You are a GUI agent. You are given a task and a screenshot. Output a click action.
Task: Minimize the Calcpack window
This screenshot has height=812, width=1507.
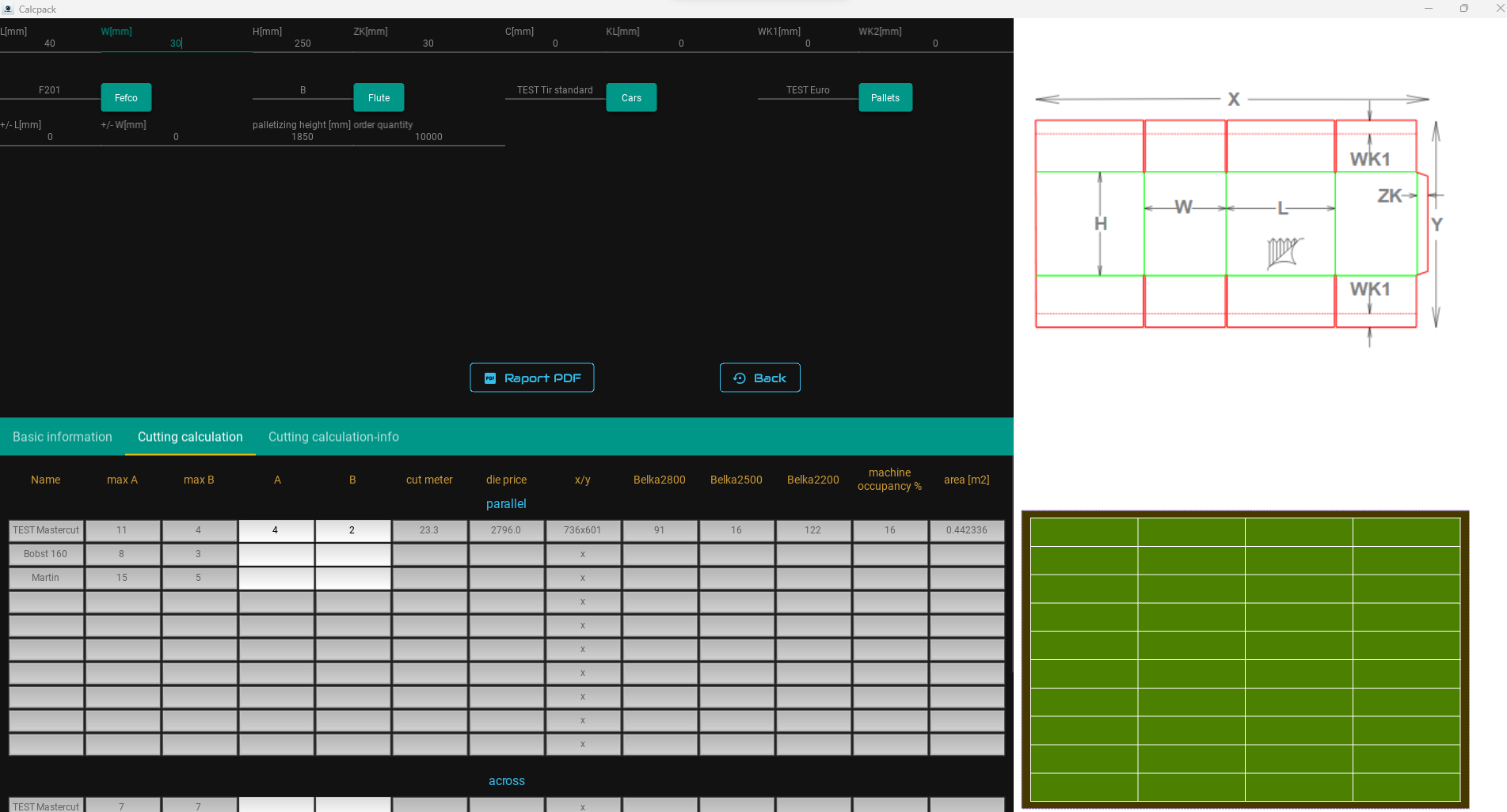[x=1429, y=9]
